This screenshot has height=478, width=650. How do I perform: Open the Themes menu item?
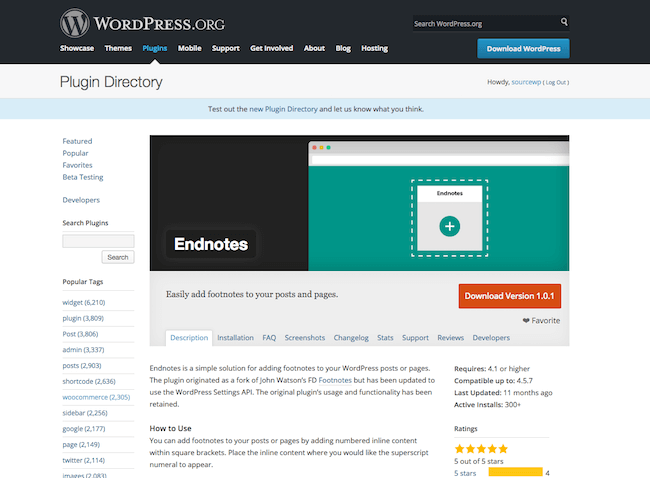click(118, 48)
